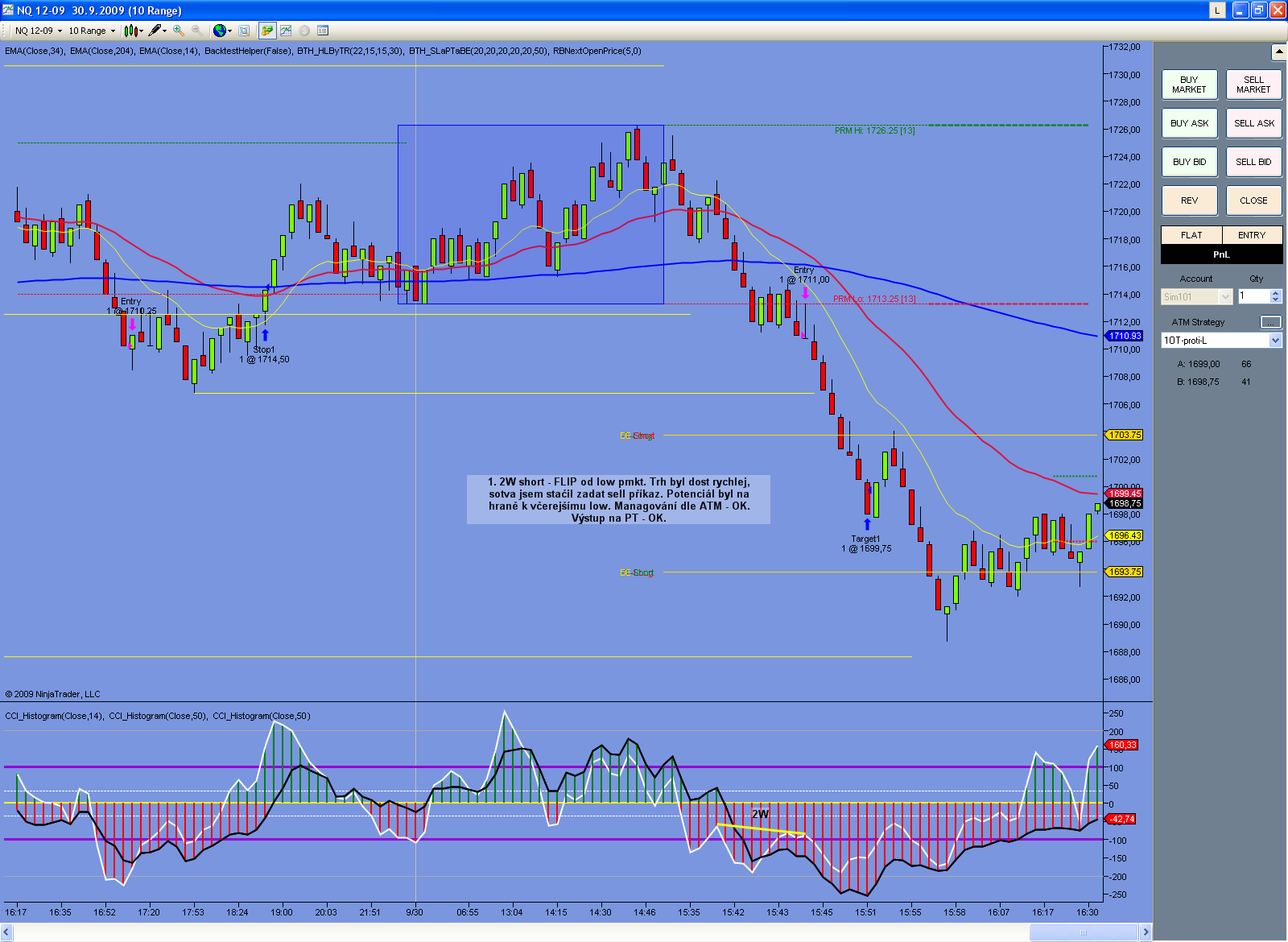
Task: Toggle the chart trader money icon
Action: point(267,31)
